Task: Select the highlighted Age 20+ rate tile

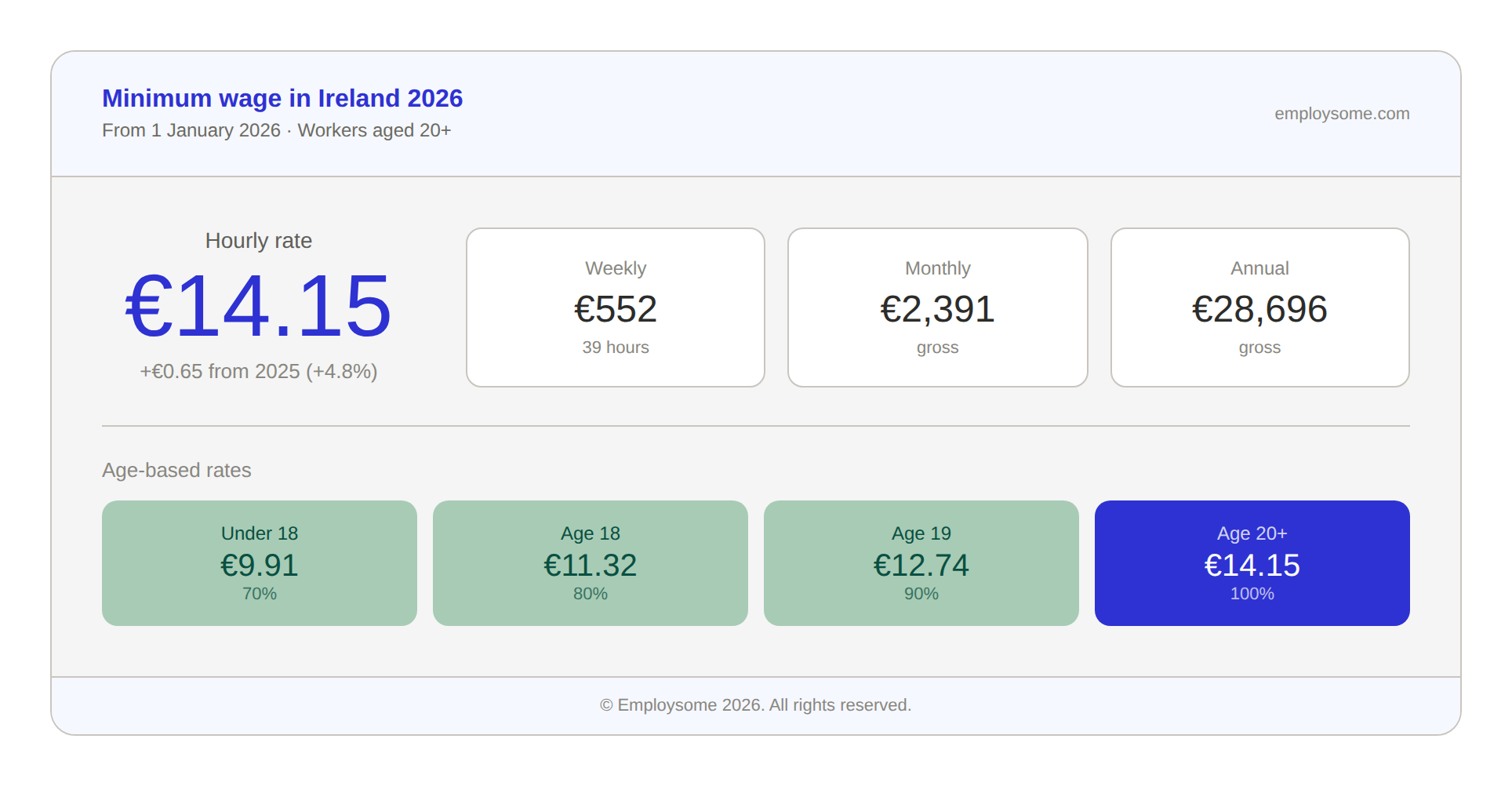Action: 1252,562
